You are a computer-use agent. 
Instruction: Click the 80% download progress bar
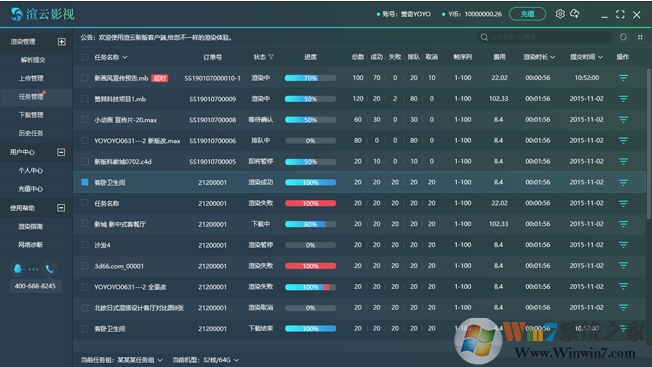click(x=310, y=224)
